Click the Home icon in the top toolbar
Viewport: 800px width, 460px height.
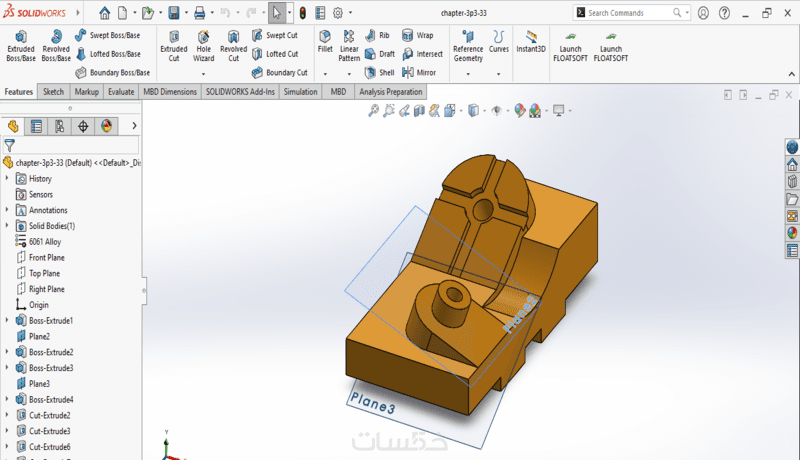point(105,13)
